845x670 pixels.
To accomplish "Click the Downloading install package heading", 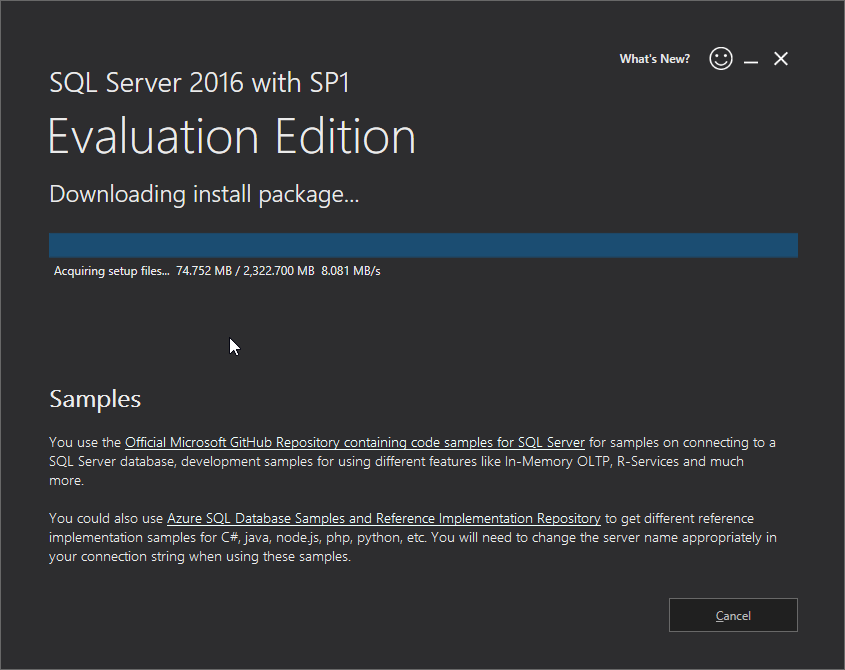I will pos(204,195).
